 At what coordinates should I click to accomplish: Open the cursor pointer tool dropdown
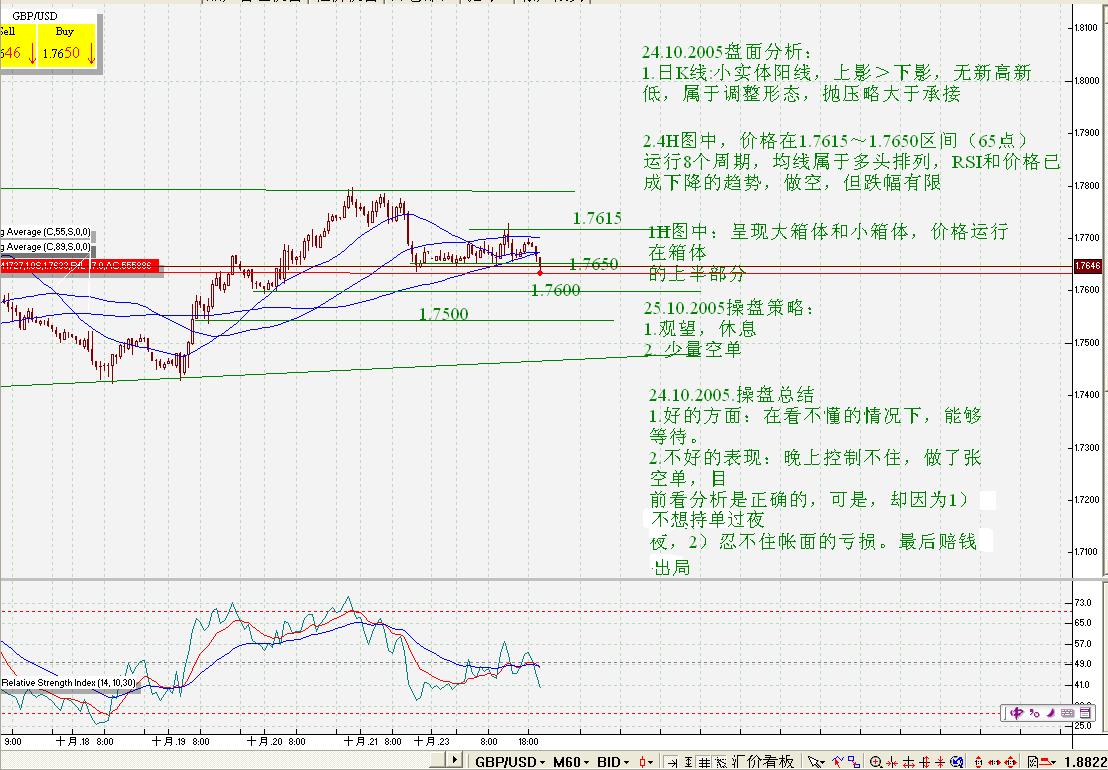coord(815,762)
